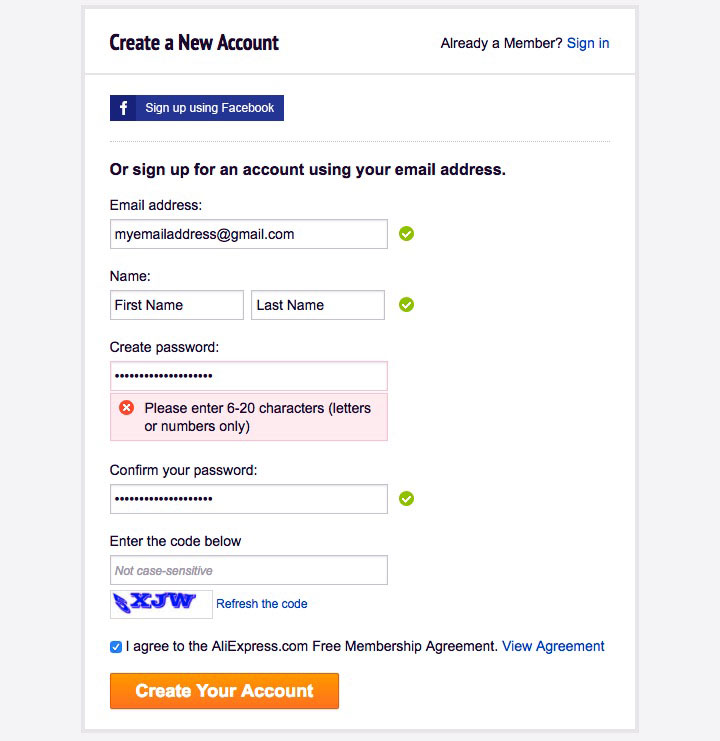
Task: Select the First Name input box
Action: point(177,305)
